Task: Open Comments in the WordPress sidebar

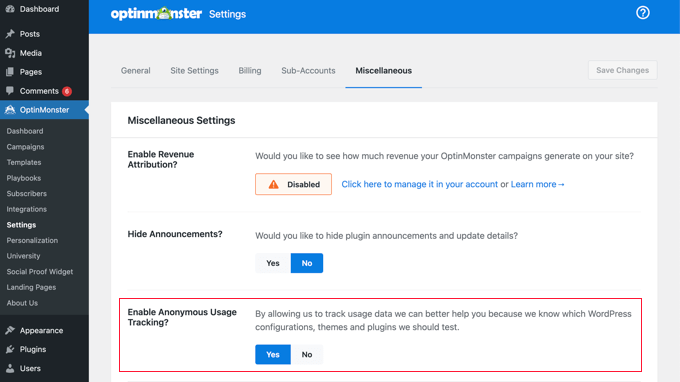Action: point(39,91)
